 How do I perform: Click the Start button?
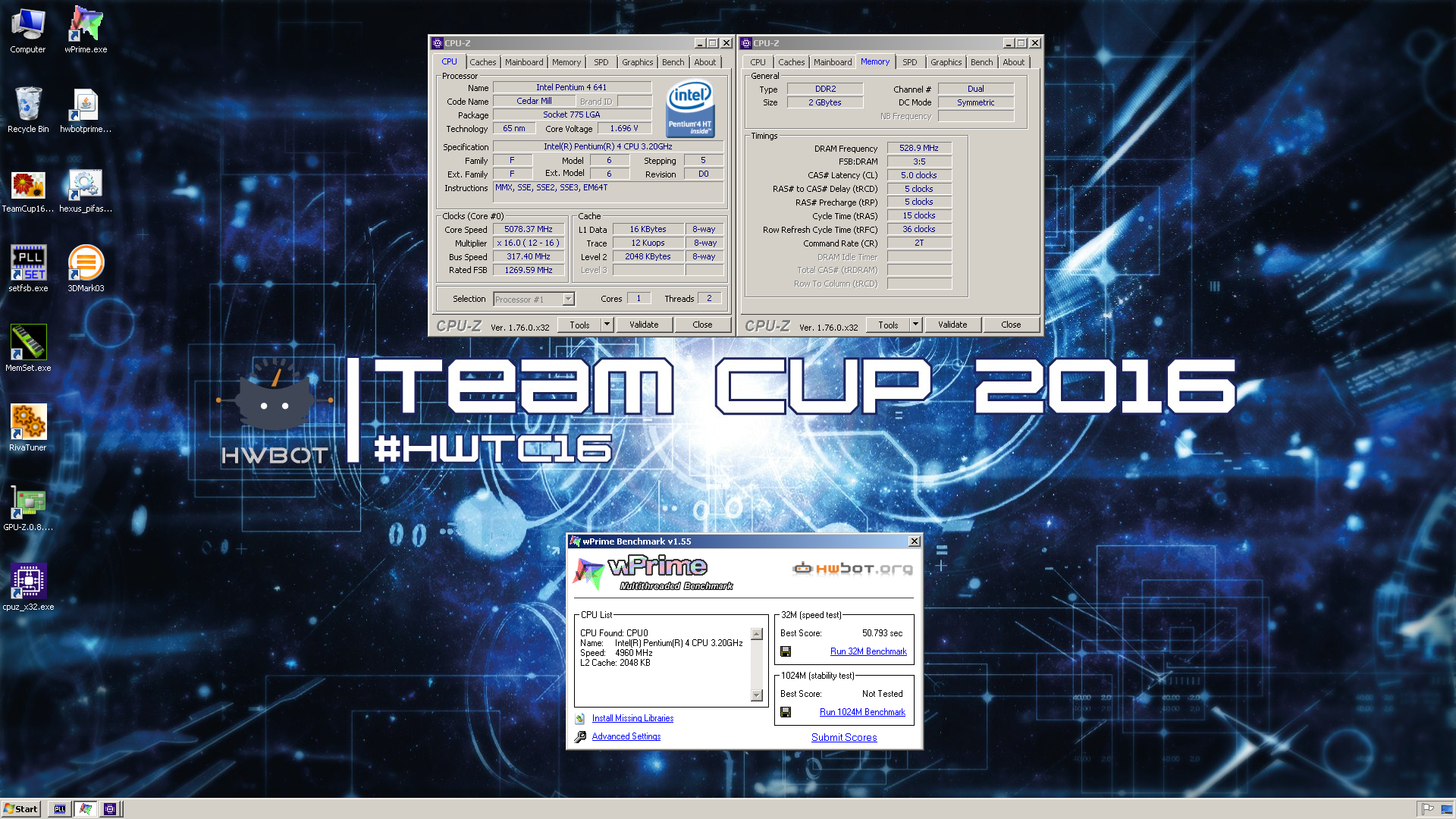[x=20, y=809]
